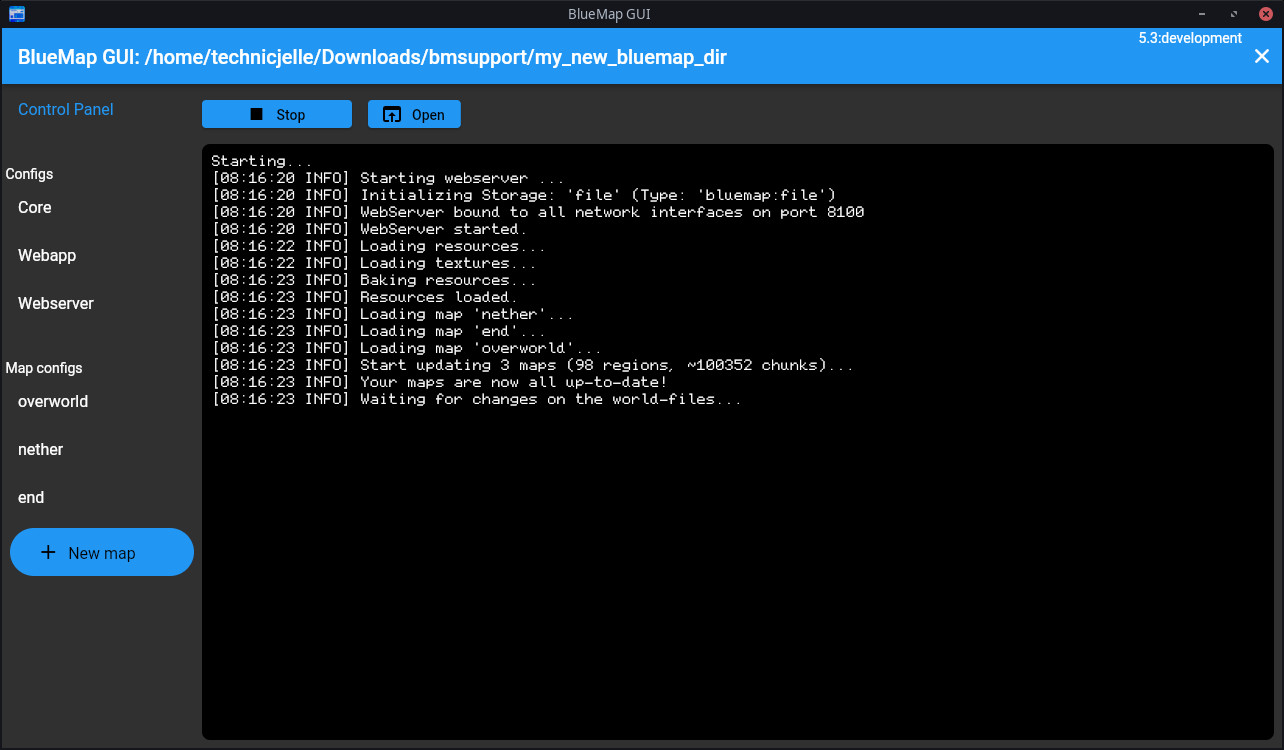Click the 'Loading textures...' log line
1284x750 pixels.
374,263
